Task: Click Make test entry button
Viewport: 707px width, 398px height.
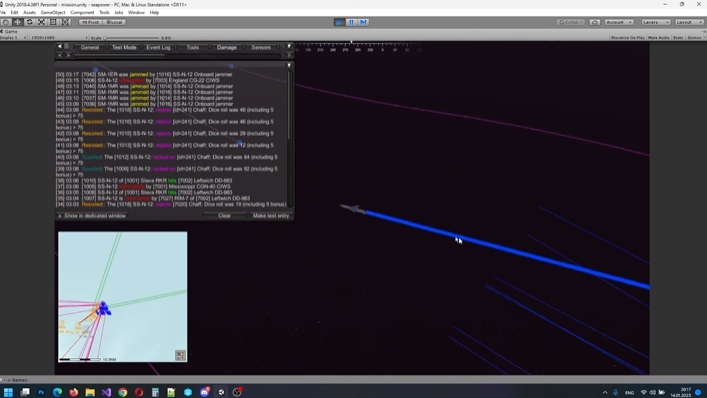Action: click(x=271, y=216)
